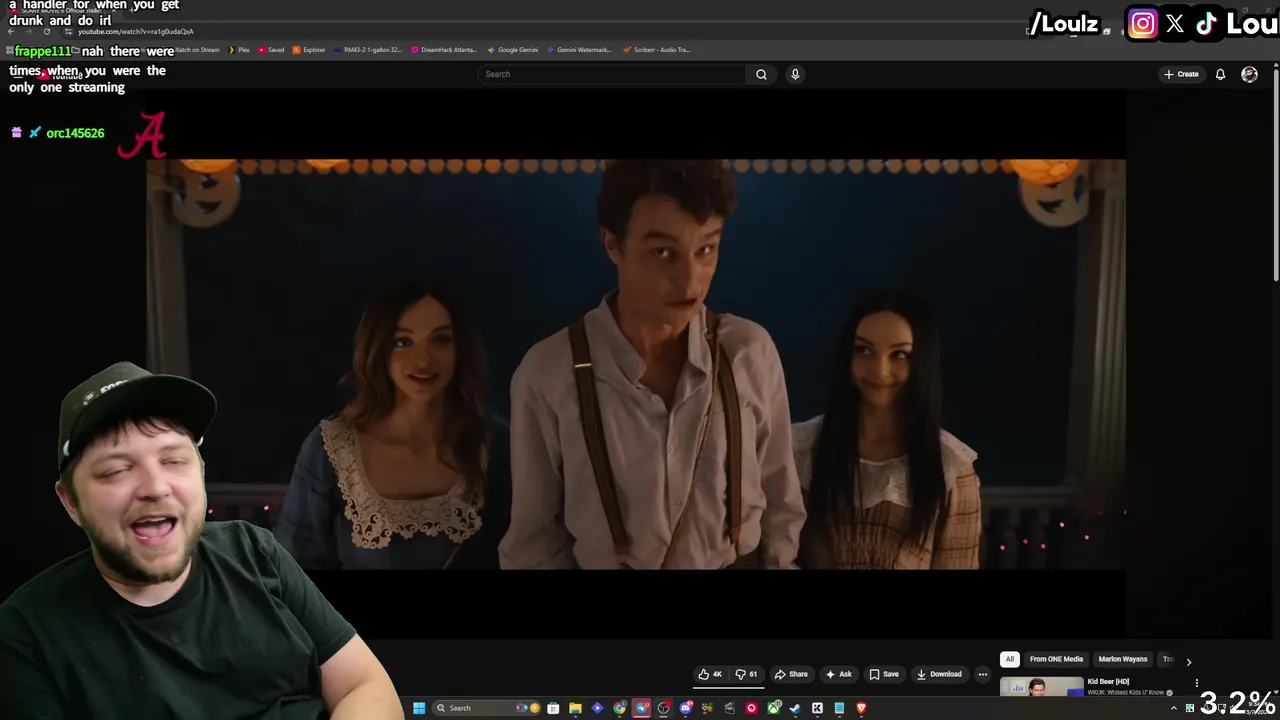The height and width of the screenshot is (720, 1280).
Task: Like the video with 4K likes
Action: click(x=710, y=674)
